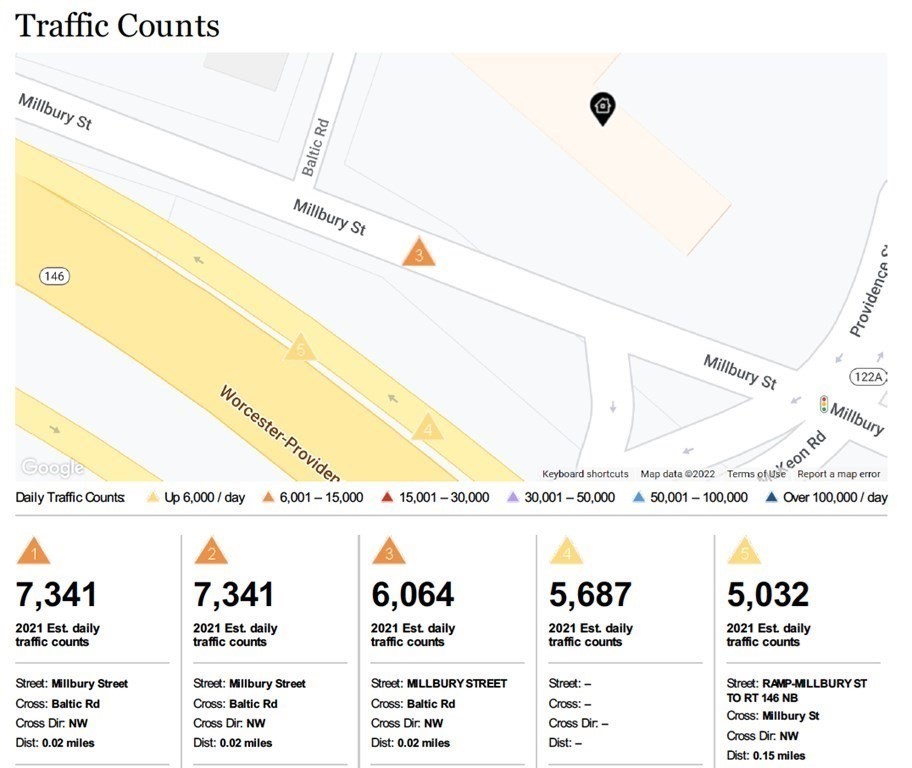This screenshot has width=912, height=768.
Task: Open the Terms of Use link
Action: [756, 474]
